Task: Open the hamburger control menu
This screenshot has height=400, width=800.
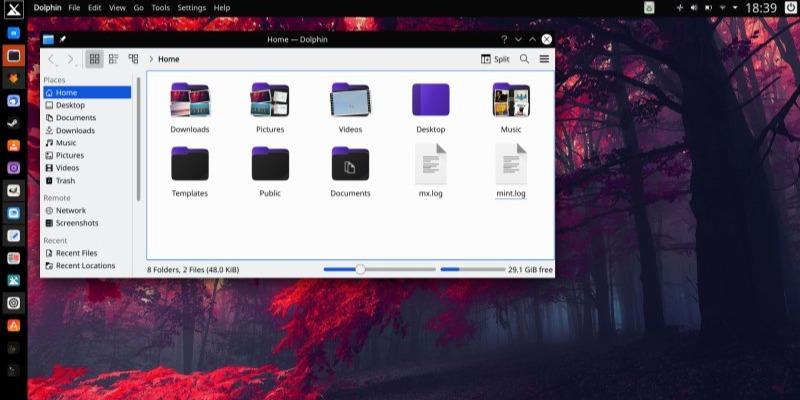Action: point(544,59)
